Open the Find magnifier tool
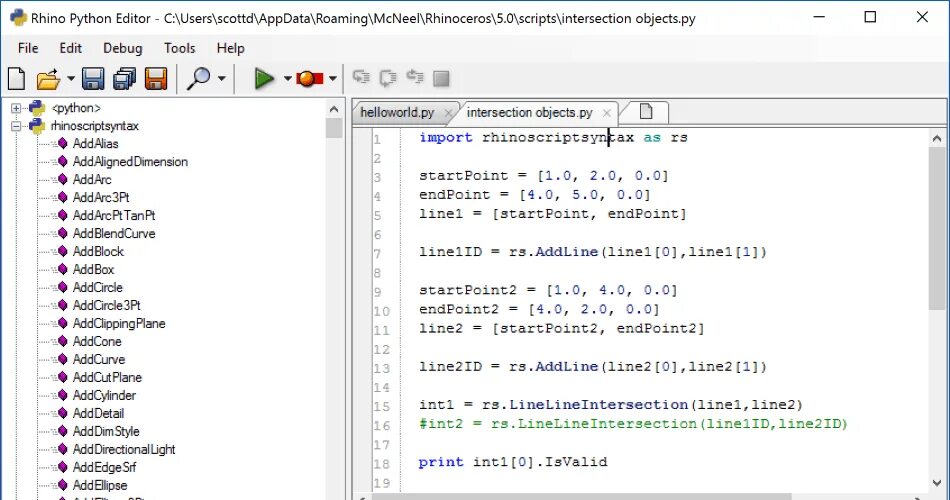Image resolution: width=950 pixels, height=500 pixels. tap(199, 79)
